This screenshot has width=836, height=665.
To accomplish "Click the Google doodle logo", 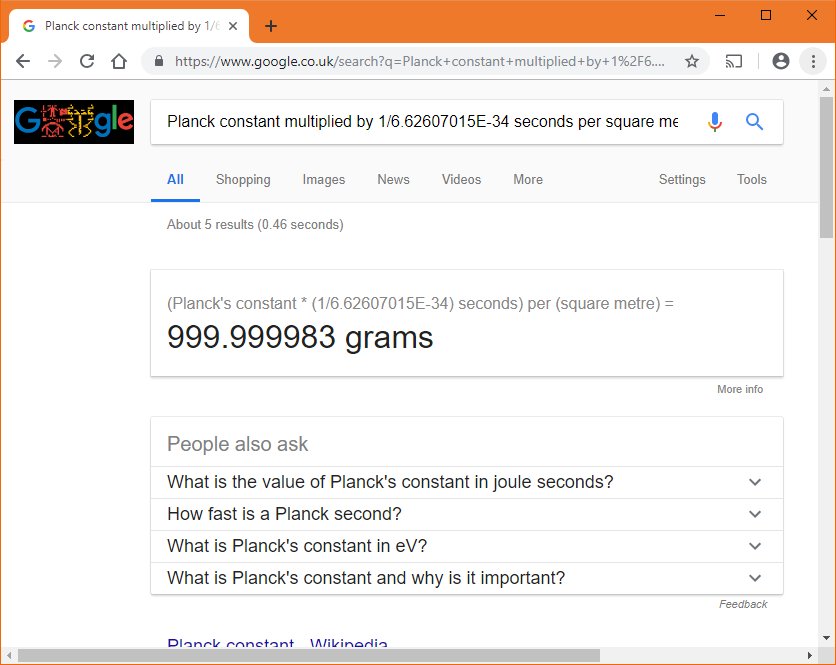I will click(x=74, y=122).
